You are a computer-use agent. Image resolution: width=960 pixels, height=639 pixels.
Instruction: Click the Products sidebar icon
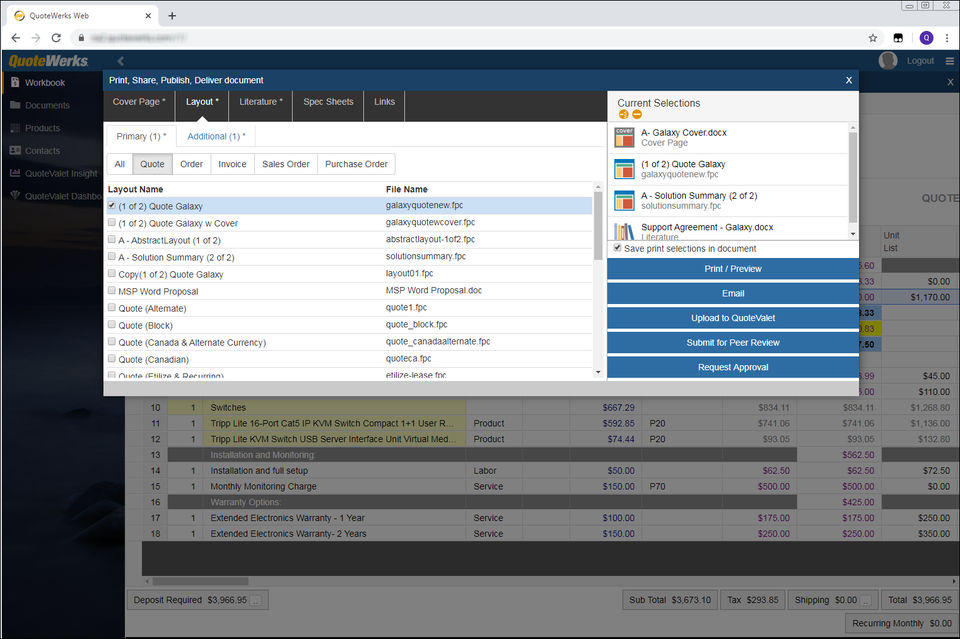[15, 128]
